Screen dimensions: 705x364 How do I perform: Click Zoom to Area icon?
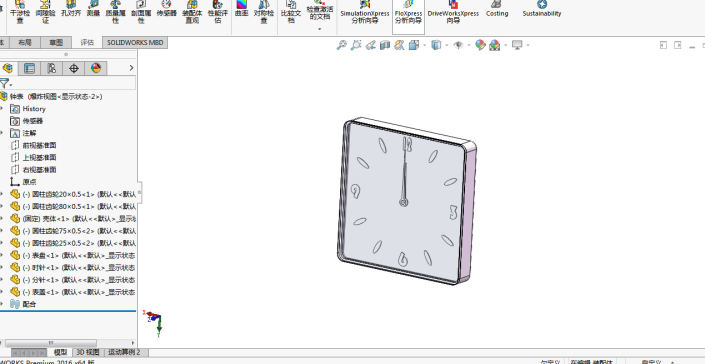tap(356, 45)
